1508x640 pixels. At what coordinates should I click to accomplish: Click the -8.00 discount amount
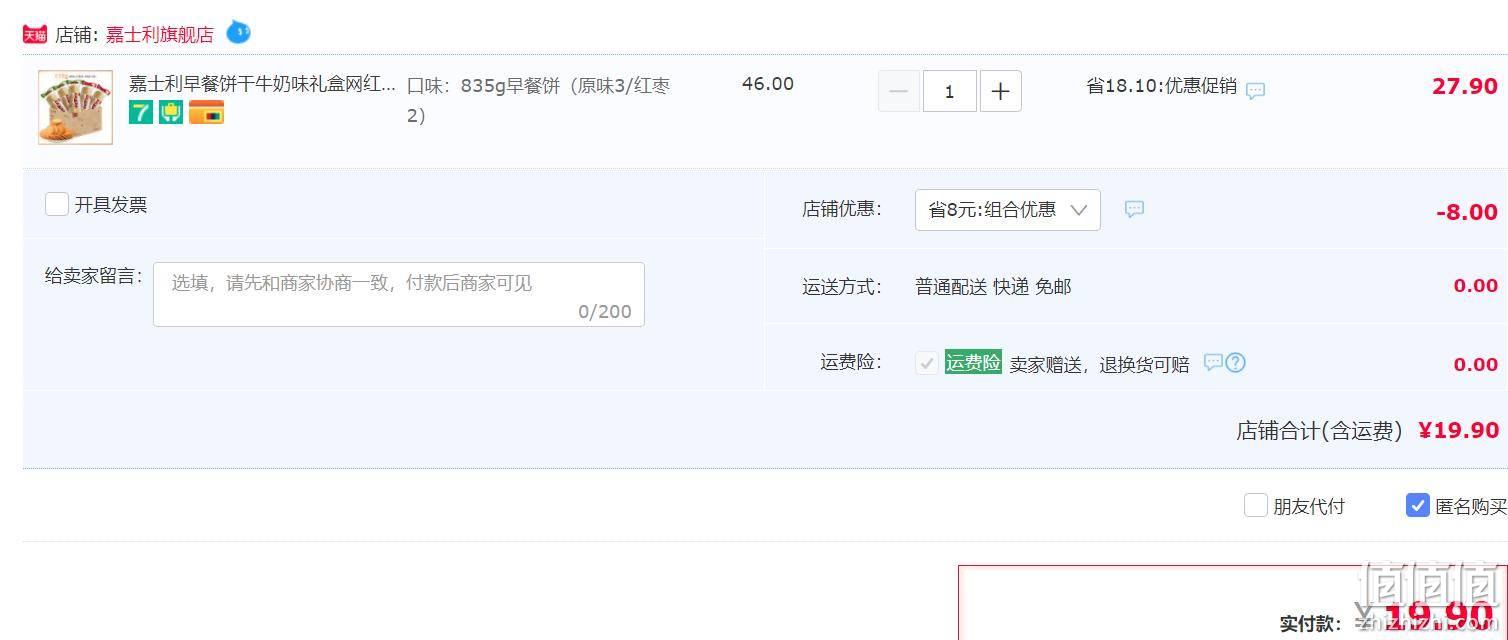(x=1467, y=212)
